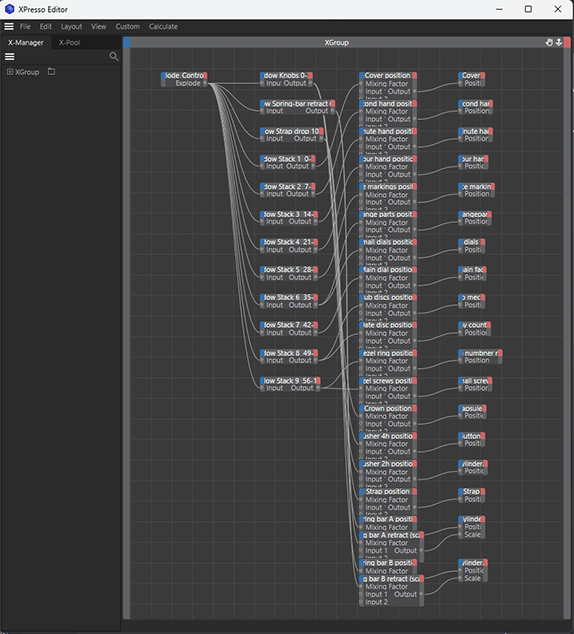Click blue input corner of Cover position node
This screenshot has width=574, height=634.
tap(361, 75)
